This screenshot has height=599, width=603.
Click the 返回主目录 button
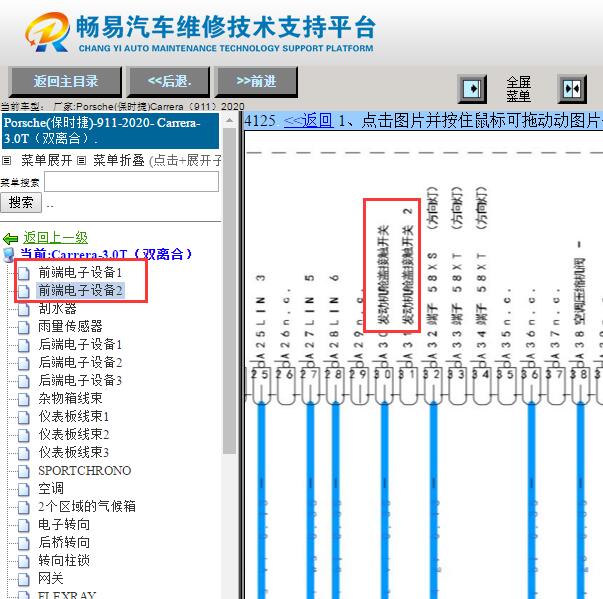pos(65,81)
